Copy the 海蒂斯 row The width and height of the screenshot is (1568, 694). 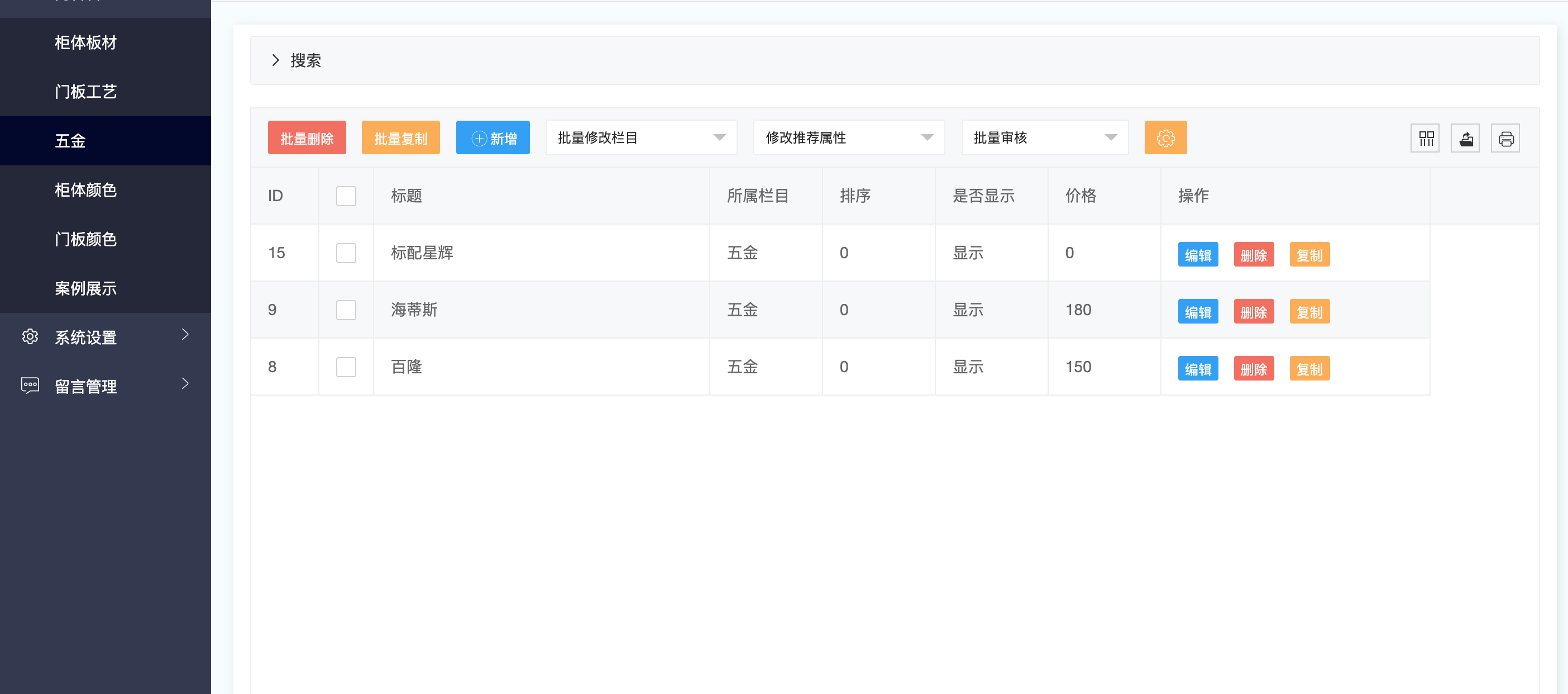pyautogui.click(x=1309, y=312)
